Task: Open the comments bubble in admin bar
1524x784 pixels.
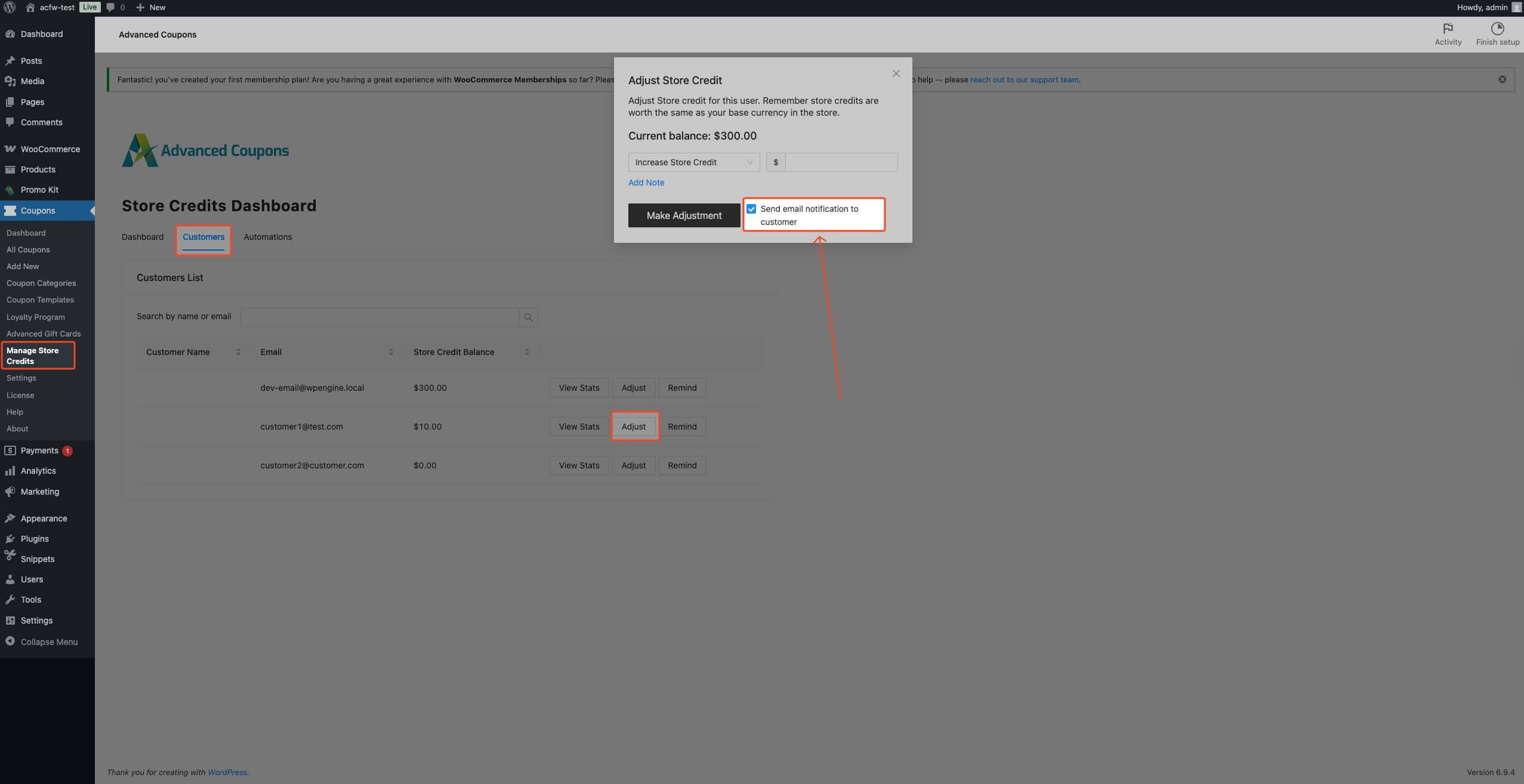Action: (111, 7)
